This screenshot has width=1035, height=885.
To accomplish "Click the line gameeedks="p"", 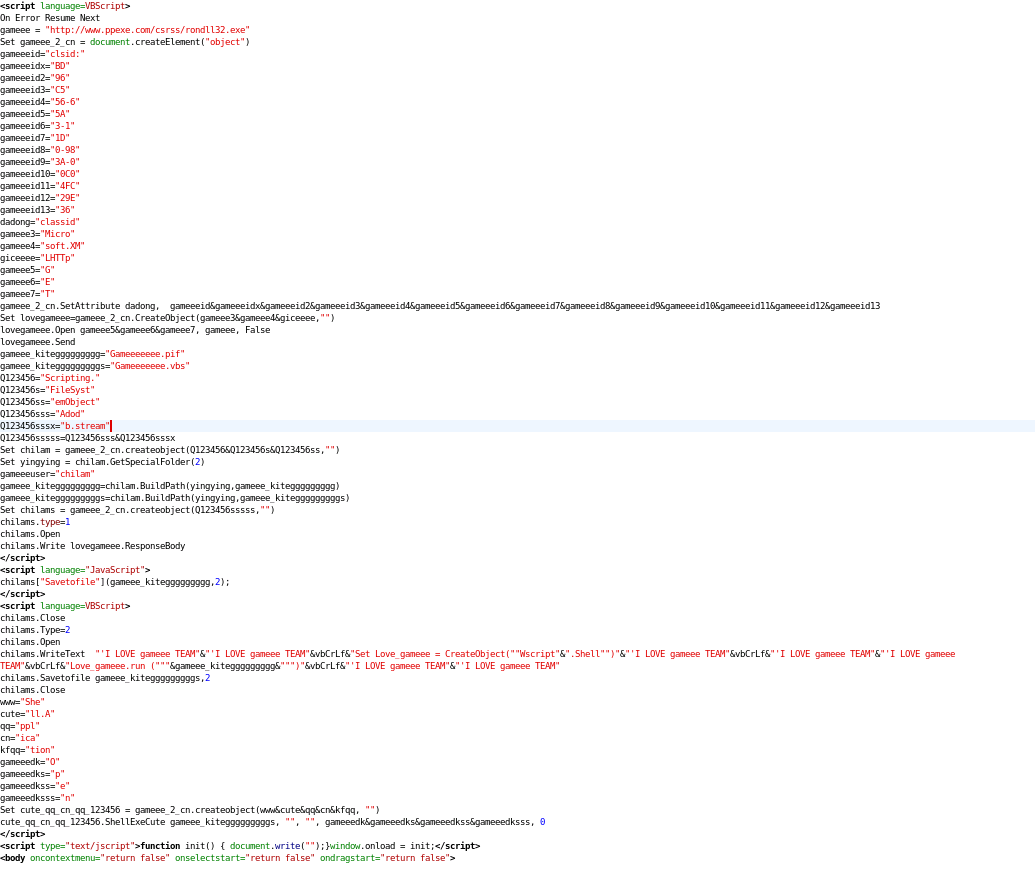I will (32, 773).
